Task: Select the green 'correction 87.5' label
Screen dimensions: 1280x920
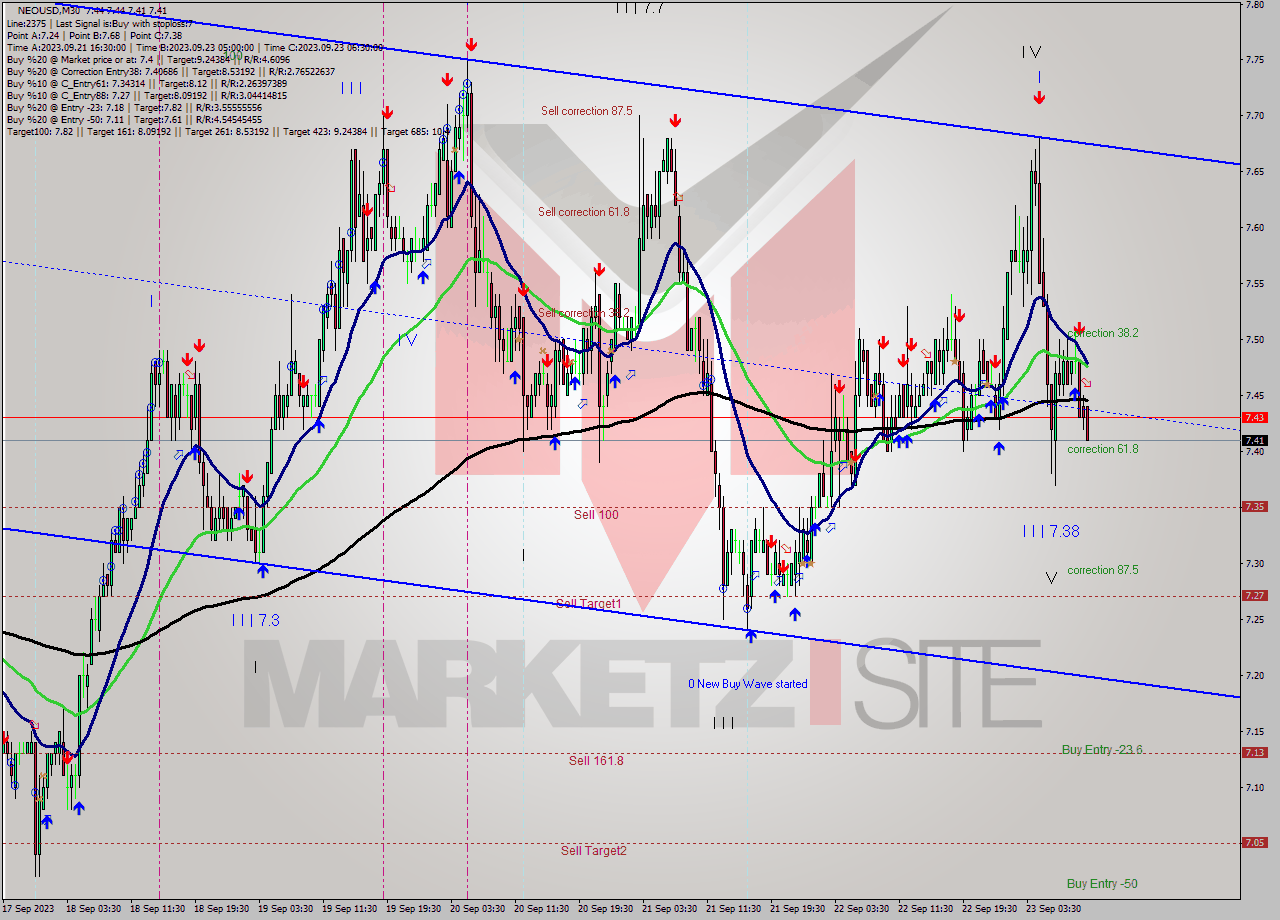Action: pos(1102,570)
